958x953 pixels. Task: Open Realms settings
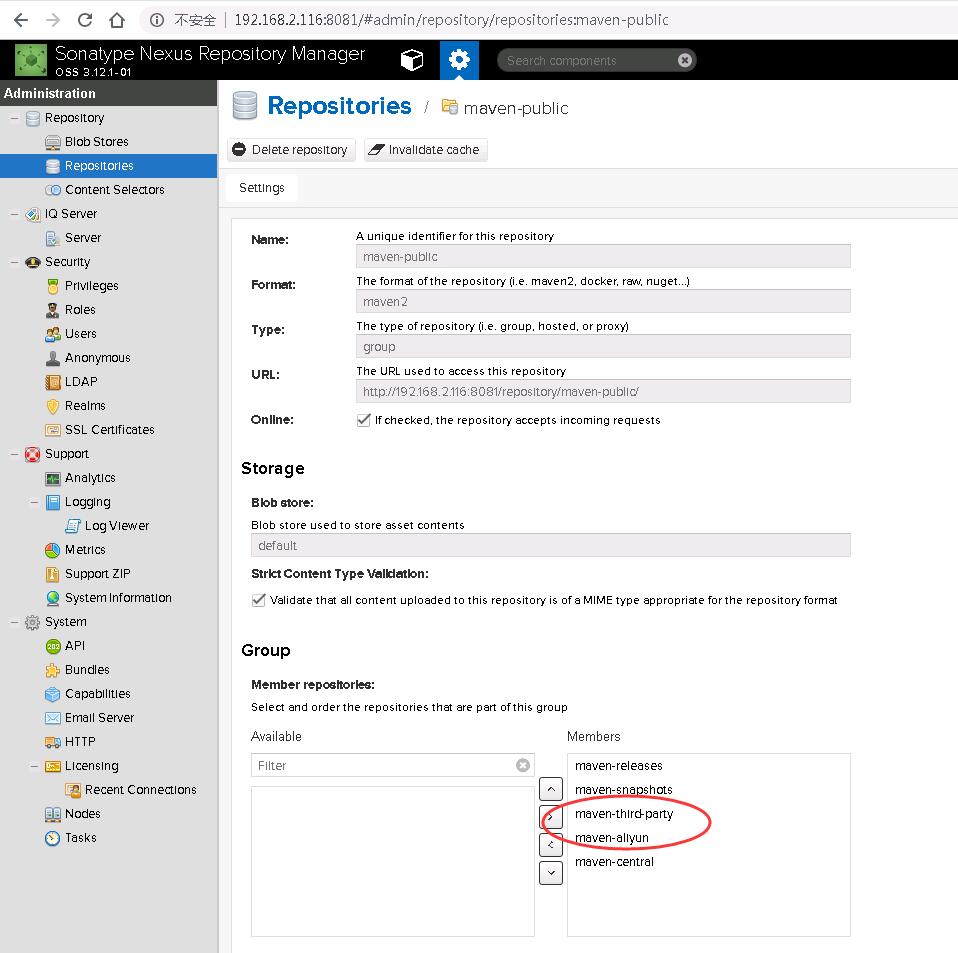(x=85, y=406)
